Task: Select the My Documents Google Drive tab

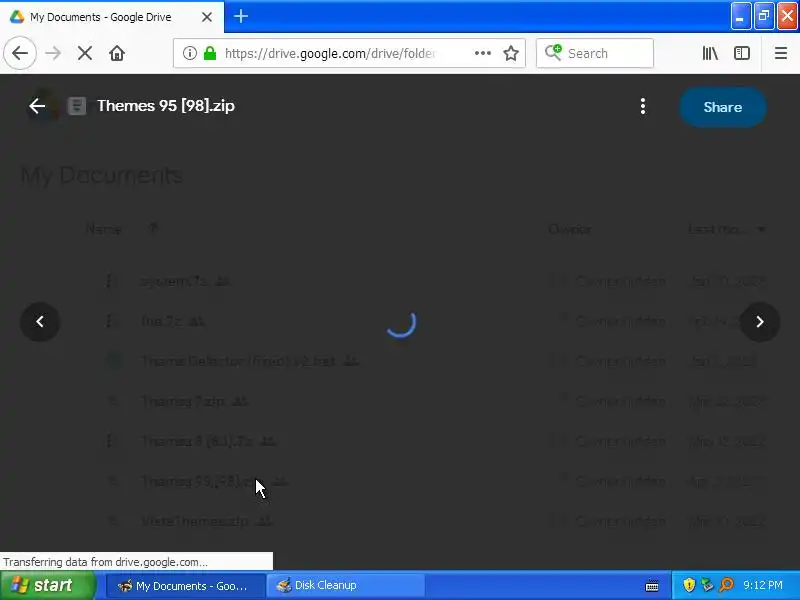Action: (112, 17)
